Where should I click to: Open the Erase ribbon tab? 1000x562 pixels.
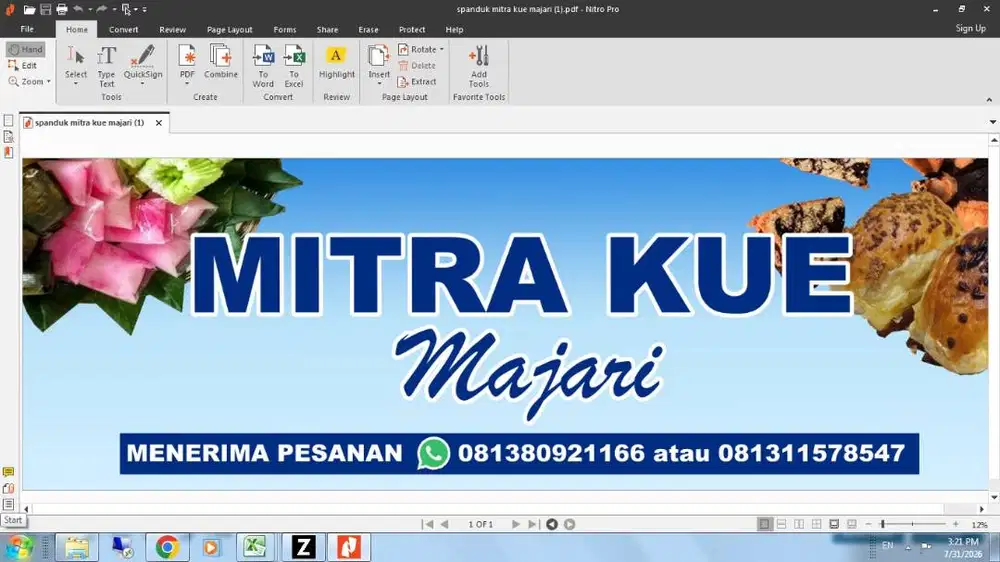click(368, 30)
